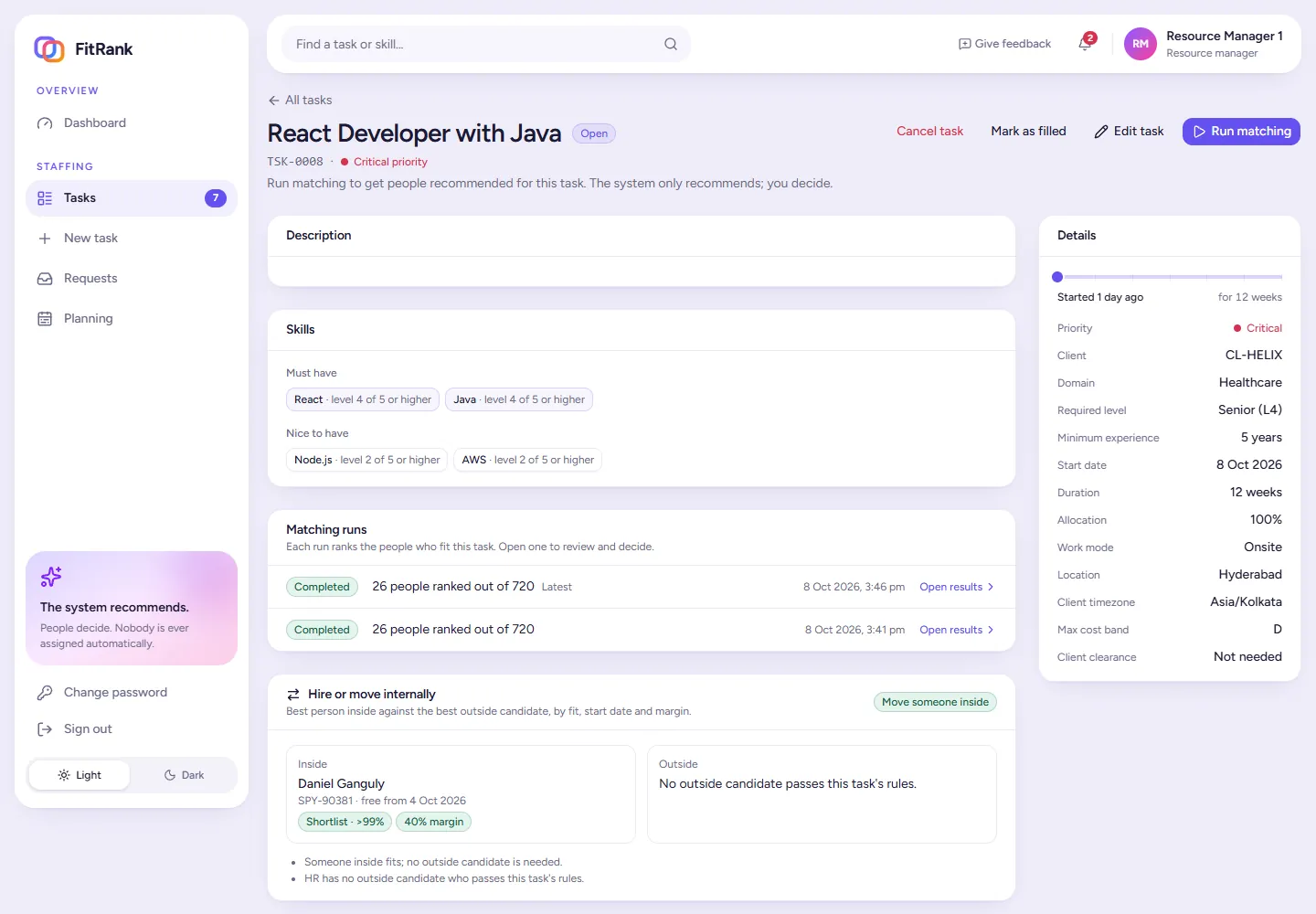The image size is (1316, 914).
Task: Click the React level 4 skill chip
Action: [363, 399]
